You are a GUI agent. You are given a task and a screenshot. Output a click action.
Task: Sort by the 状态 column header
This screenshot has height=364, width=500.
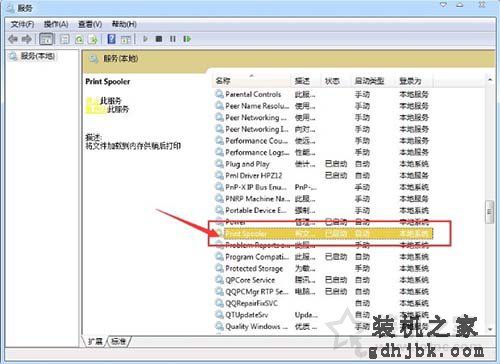(335, 81)
